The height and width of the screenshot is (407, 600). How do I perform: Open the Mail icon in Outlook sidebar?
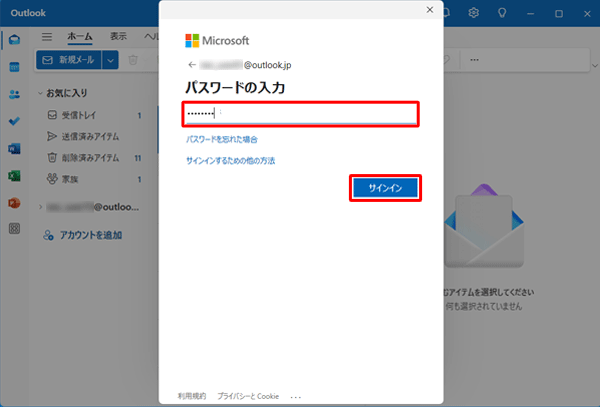pos(15,40)
